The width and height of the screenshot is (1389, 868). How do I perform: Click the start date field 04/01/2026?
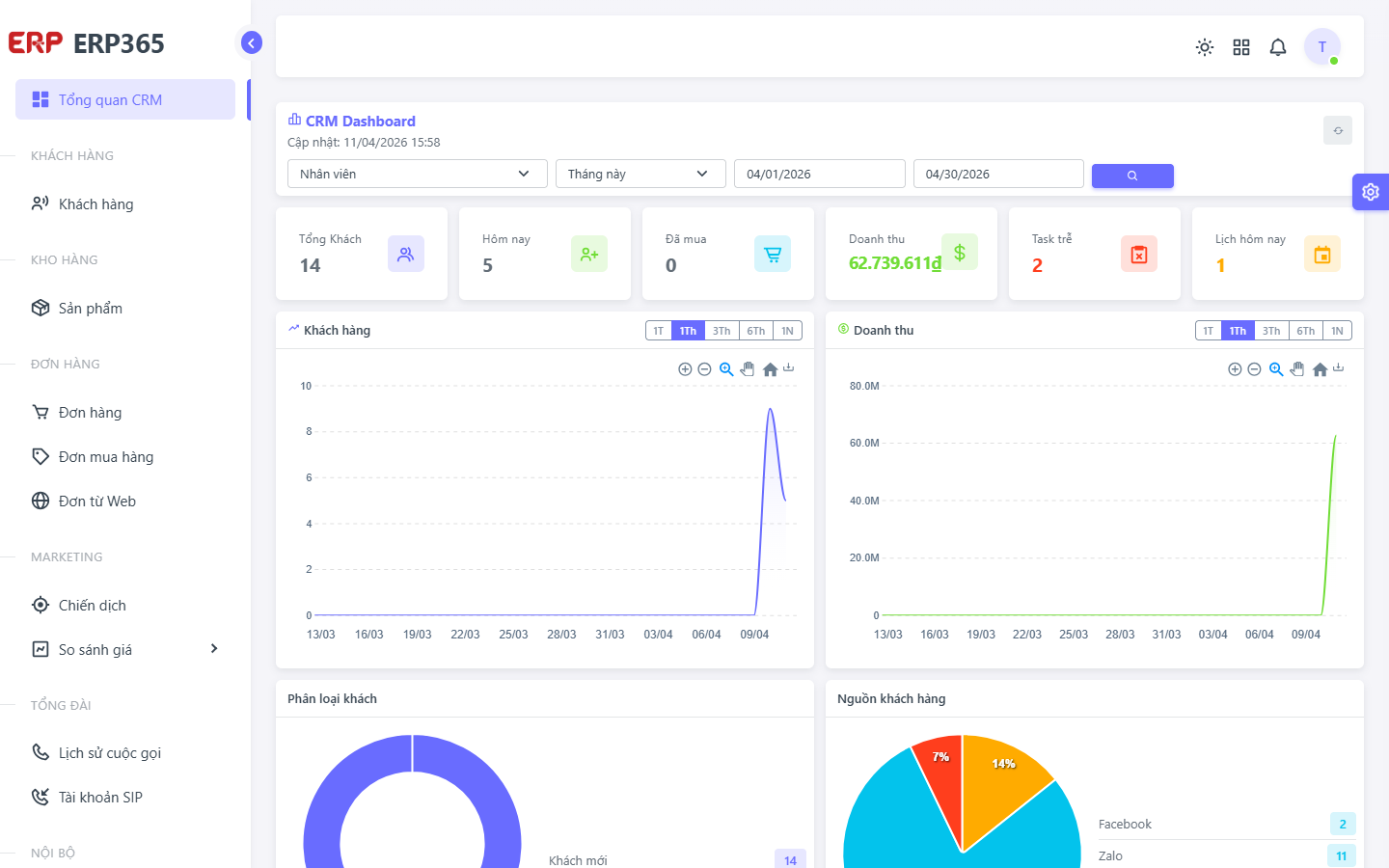point(820,174)
